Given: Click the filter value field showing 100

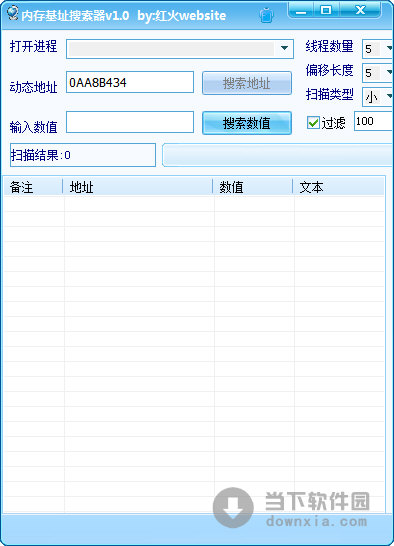Looking at the screenshot, I should [x=373, y=121].
